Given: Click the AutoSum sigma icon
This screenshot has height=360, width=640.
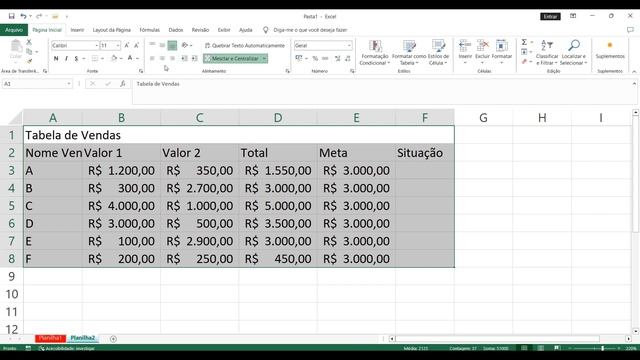Looking at the screenshot, I should click(x=524, y=42).
